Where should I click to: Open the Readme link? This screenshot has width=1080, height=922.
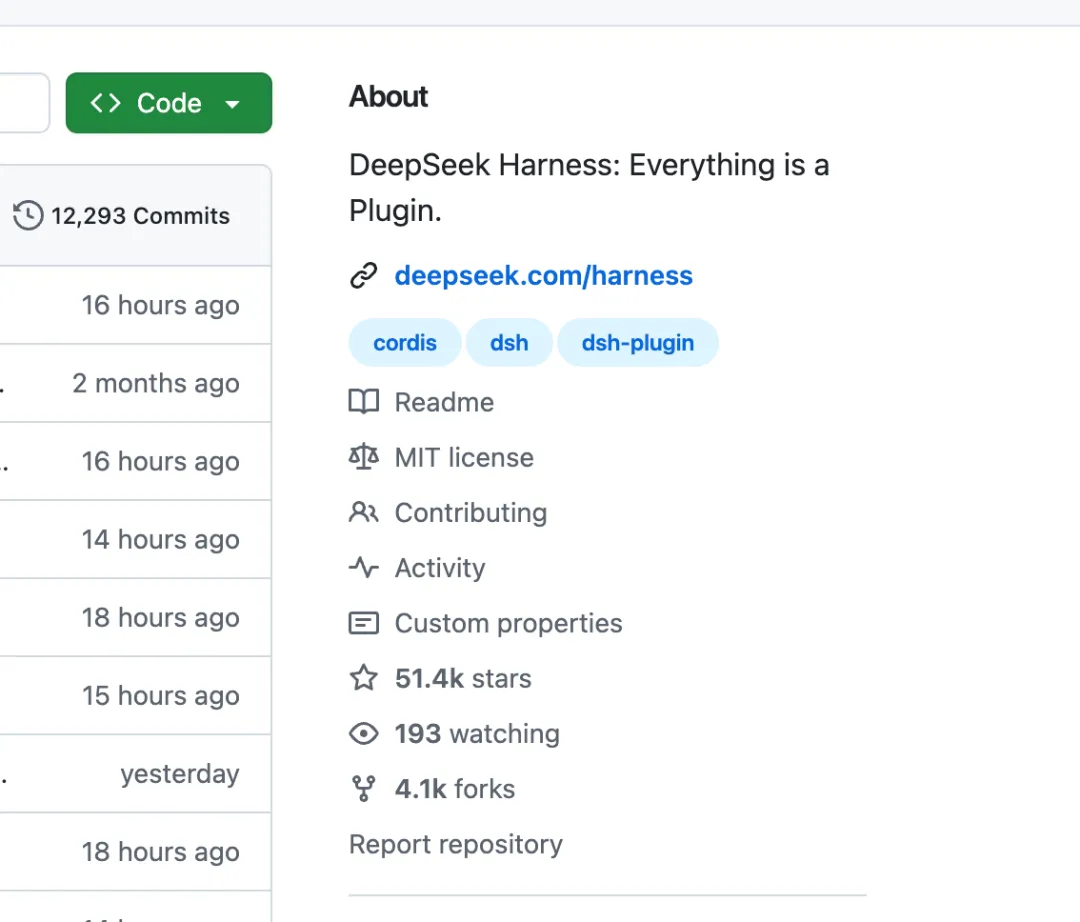(x=444, y=402)
